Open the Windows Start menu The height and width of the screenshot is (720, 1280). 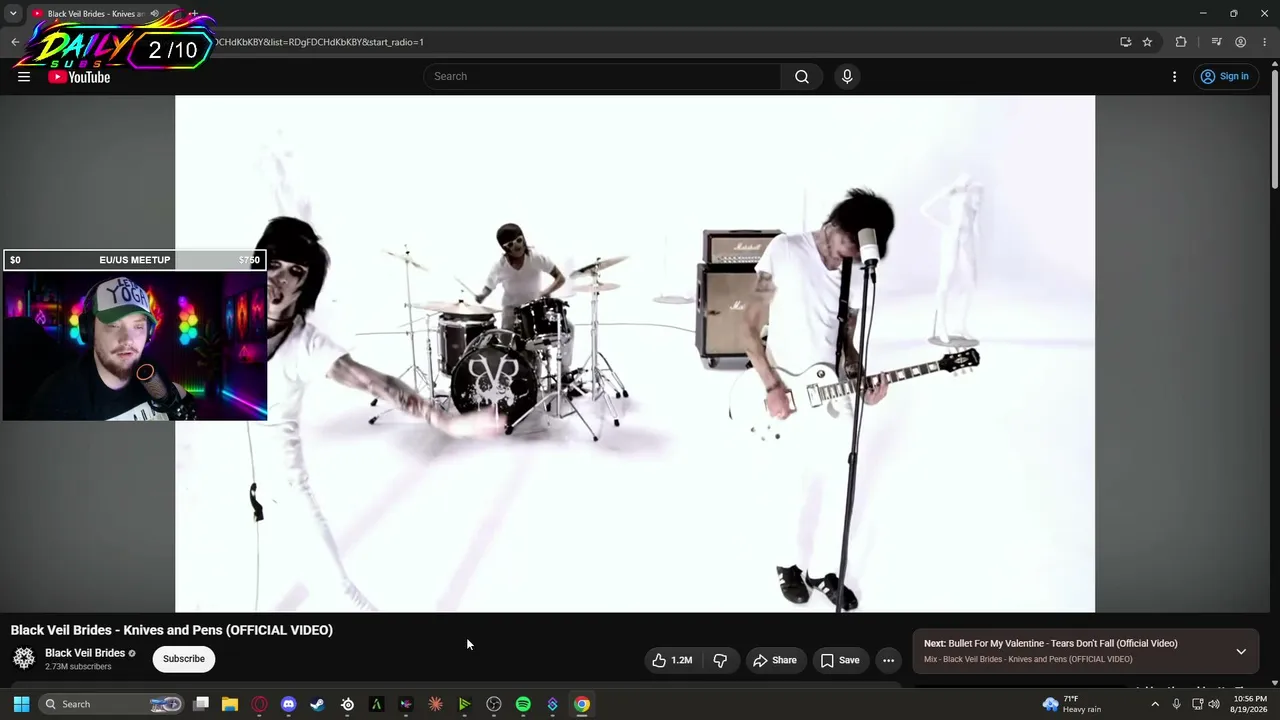21,704
